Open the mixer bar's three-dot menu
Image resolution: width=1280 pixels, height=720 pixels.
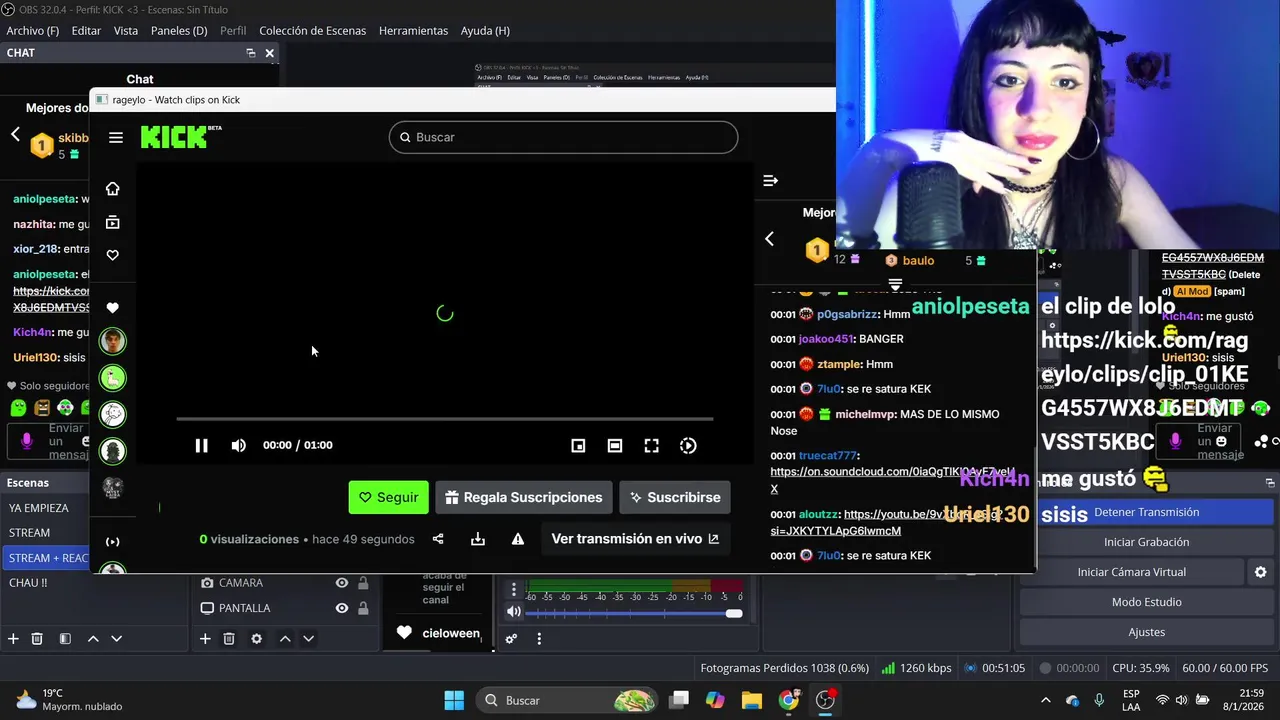click(x=539, y=639)
